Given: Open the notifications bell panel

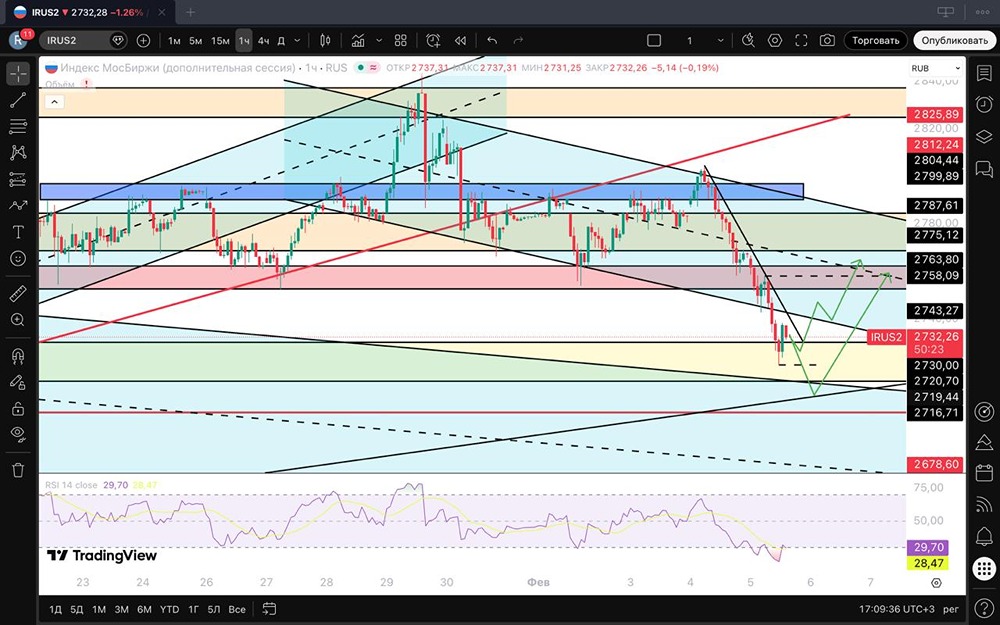Looking at the screenshot, I should 984,536.
